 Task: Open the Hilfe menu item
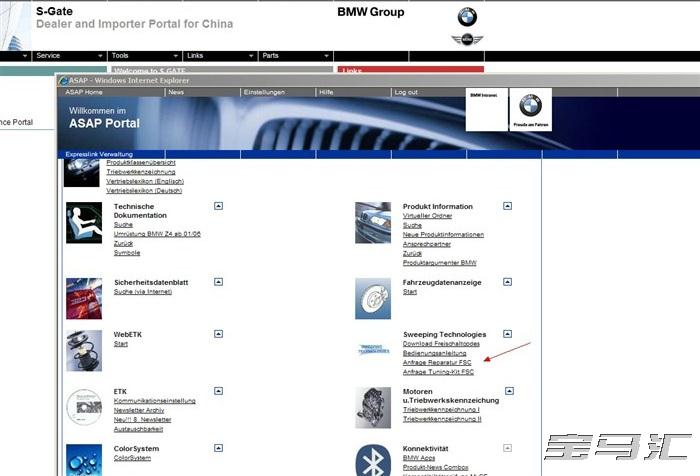point(326,92)
